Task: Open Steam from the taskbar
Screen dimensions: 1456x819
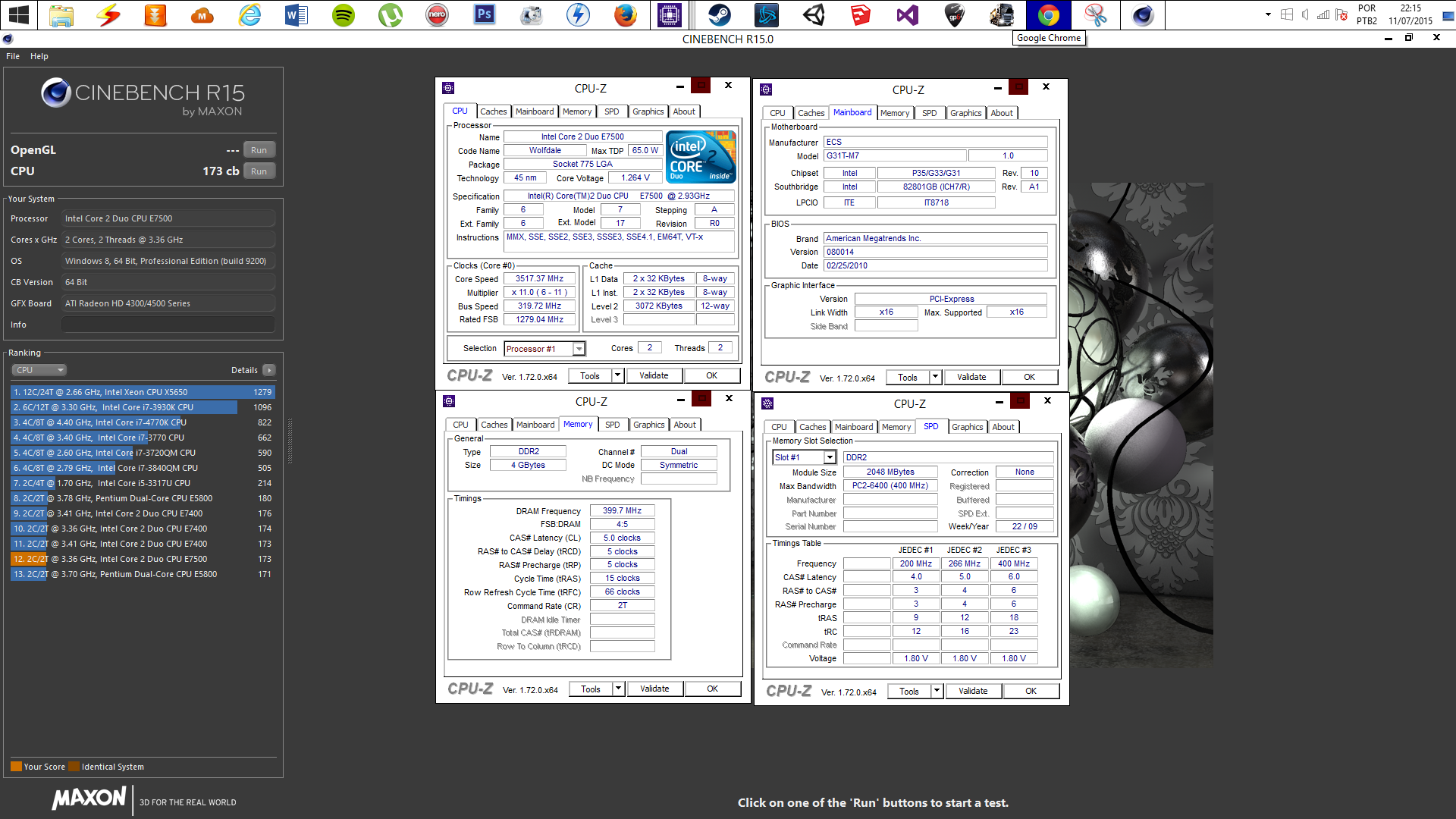Action: point(720,14)
